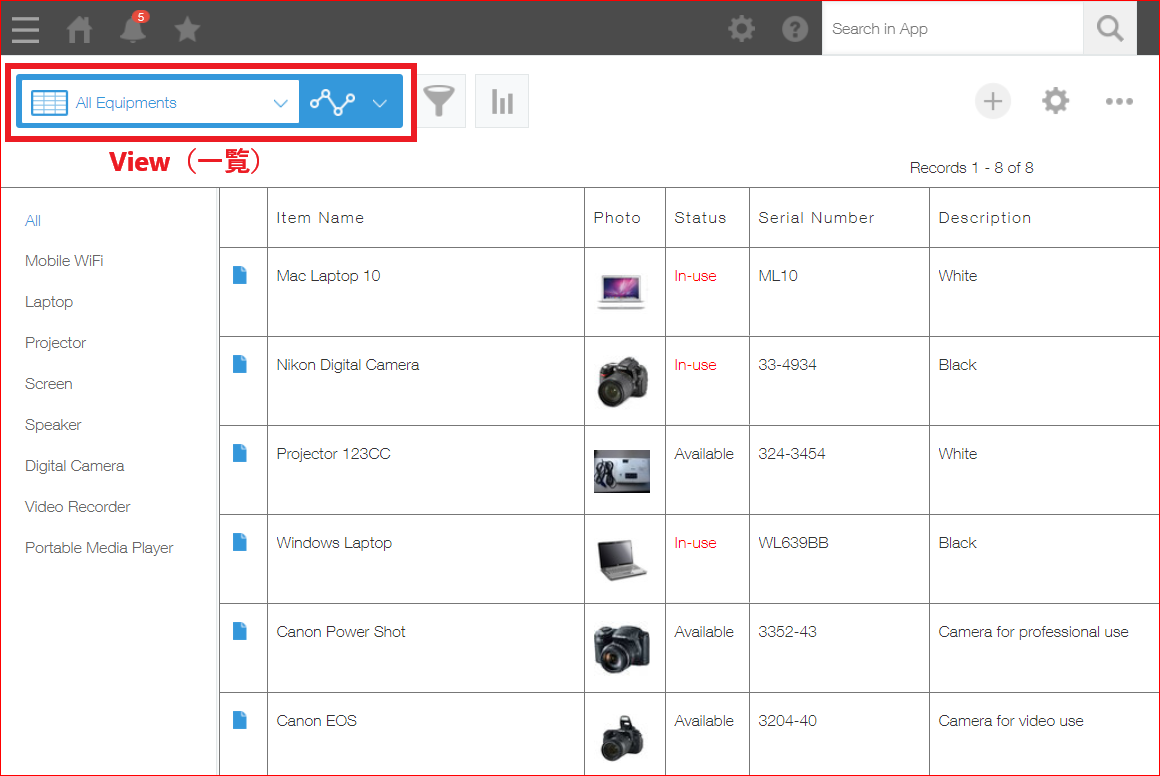Open the three-dots more options menu
1160x776 pixels.
tap(1119, 101)
